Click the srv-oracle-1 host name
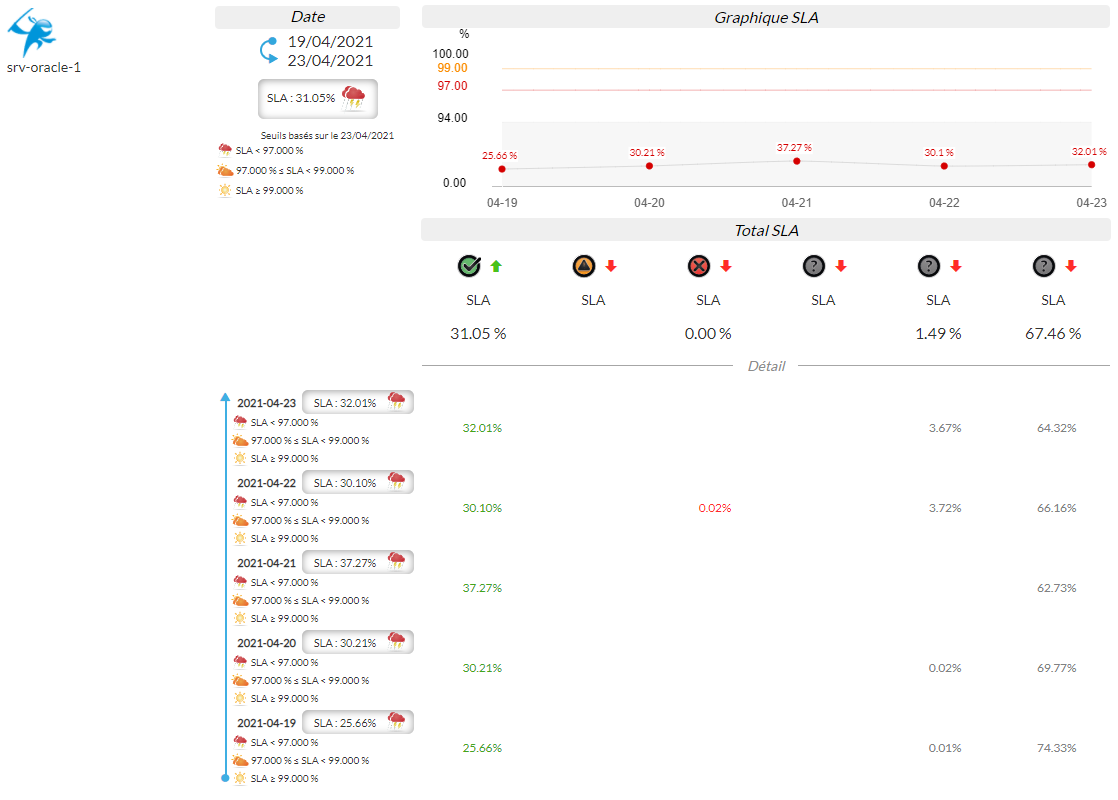Viewport: 1118px width, 800px height. click(43, 68)
